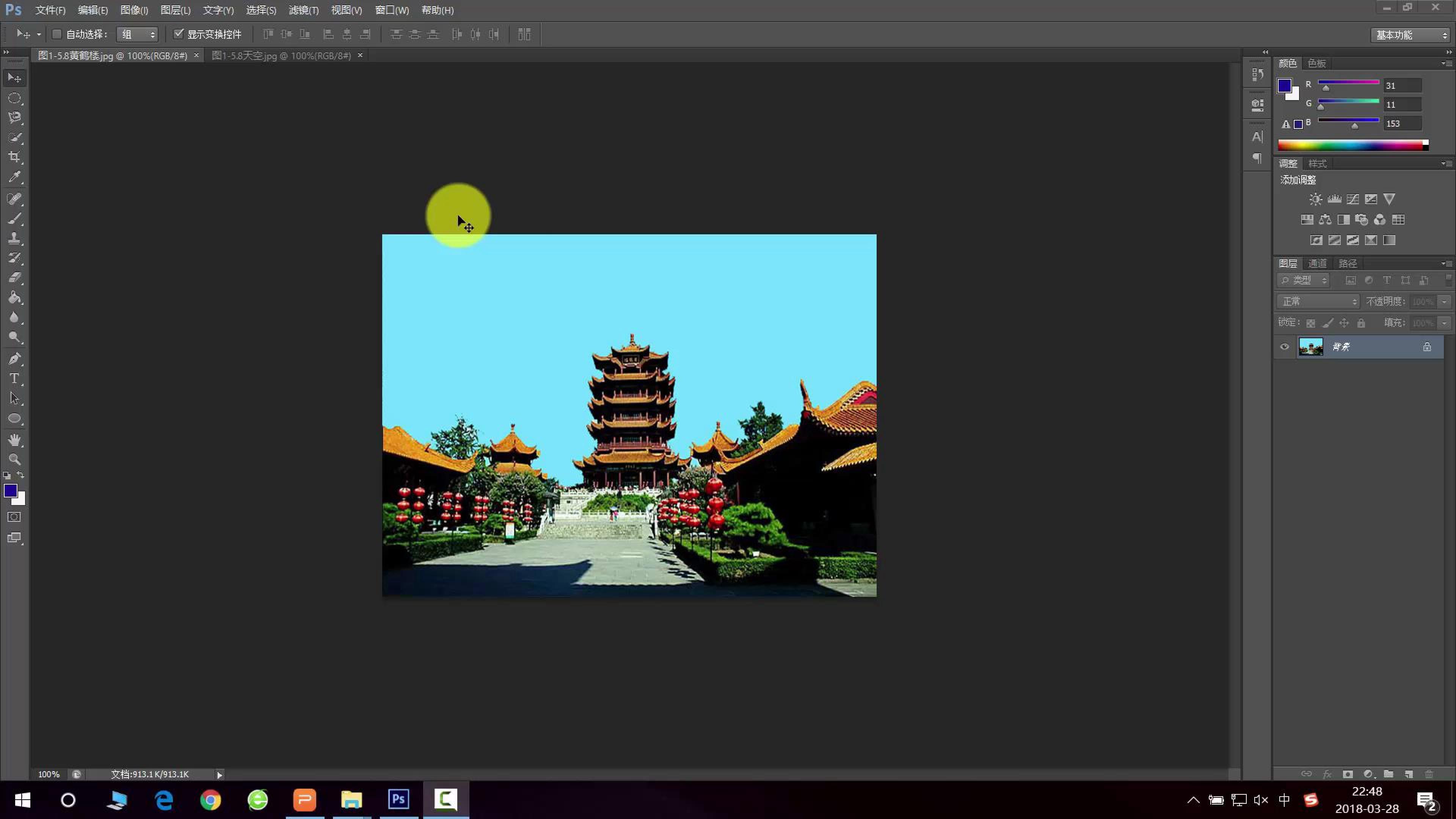The image size is (1456, 819).
Task: Select the Eyedropper tool
Action: point(15,177)
